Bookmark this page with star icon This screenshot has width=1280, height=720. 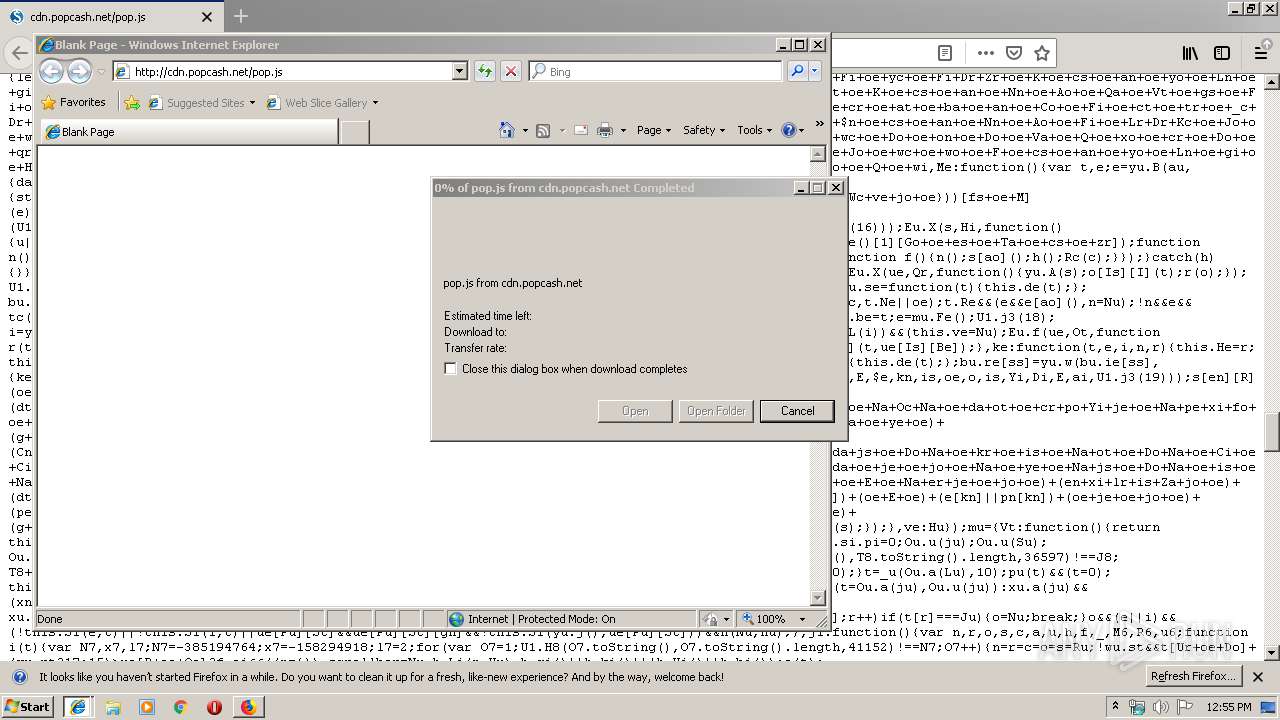(1042, 53)
